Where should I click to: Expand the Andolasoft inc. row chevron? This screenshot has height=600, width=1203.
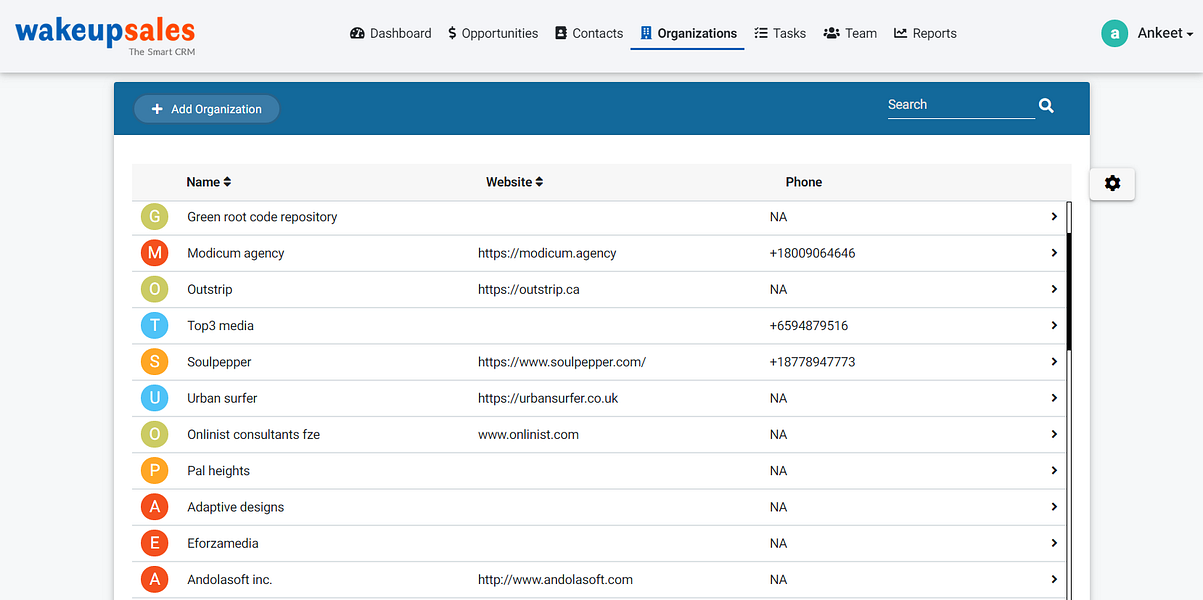pos(1054,579)
